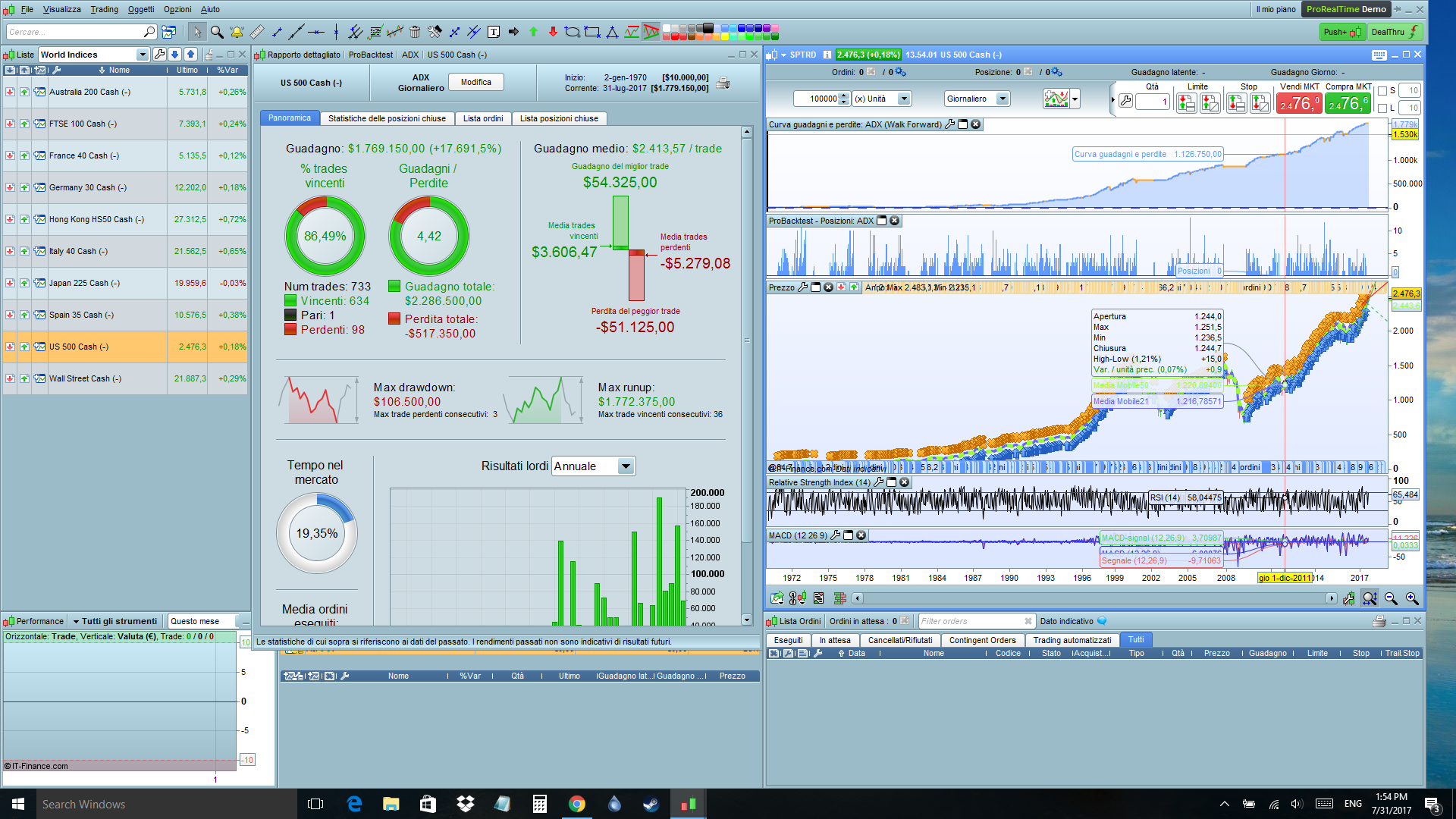Open the Trading menu
The width and height of the screenshot is (1456, 819).
(104, 9)
